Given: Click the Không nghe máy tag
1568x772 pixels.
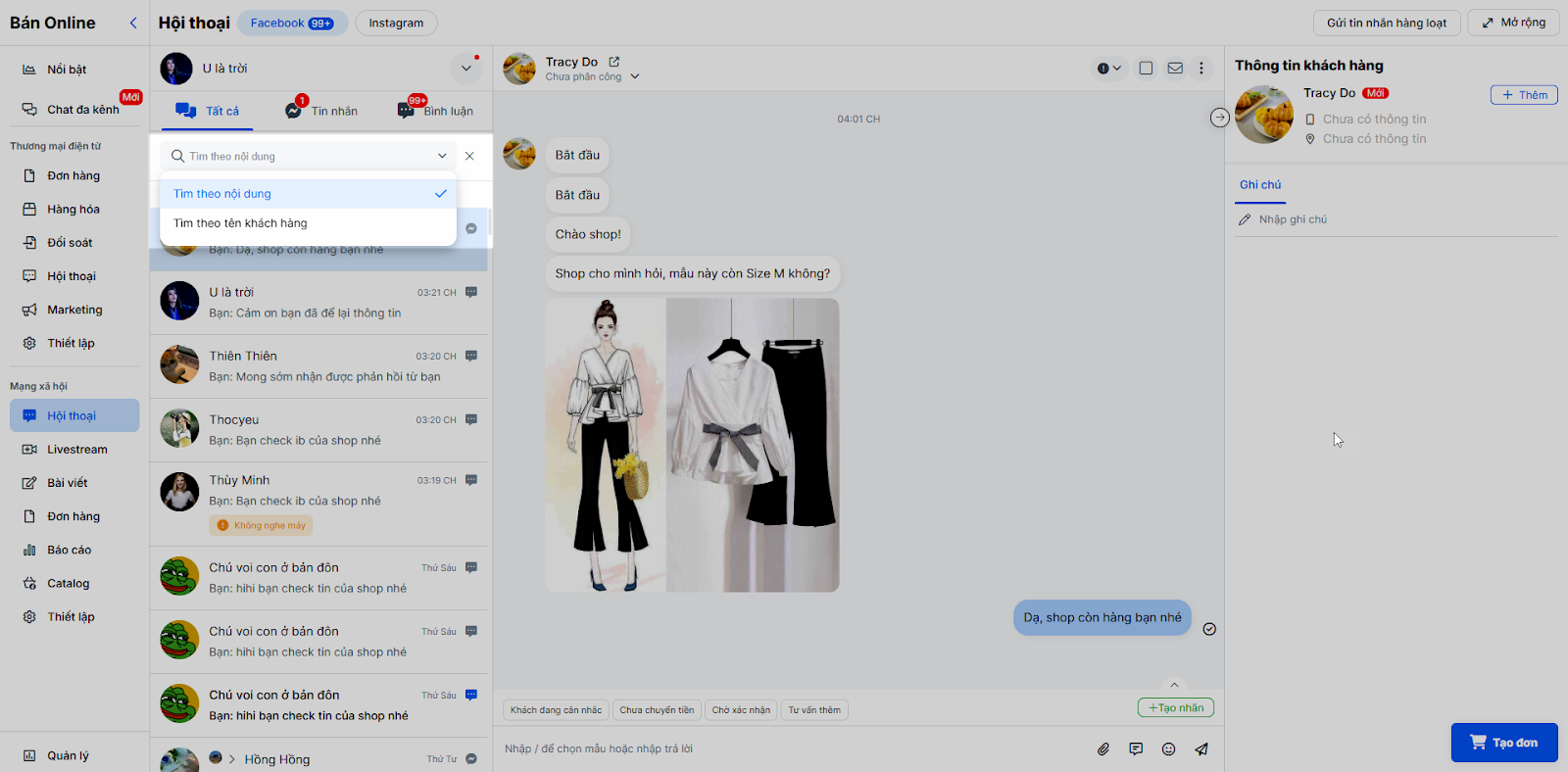Looking at the screenshot, I should 262,525.
